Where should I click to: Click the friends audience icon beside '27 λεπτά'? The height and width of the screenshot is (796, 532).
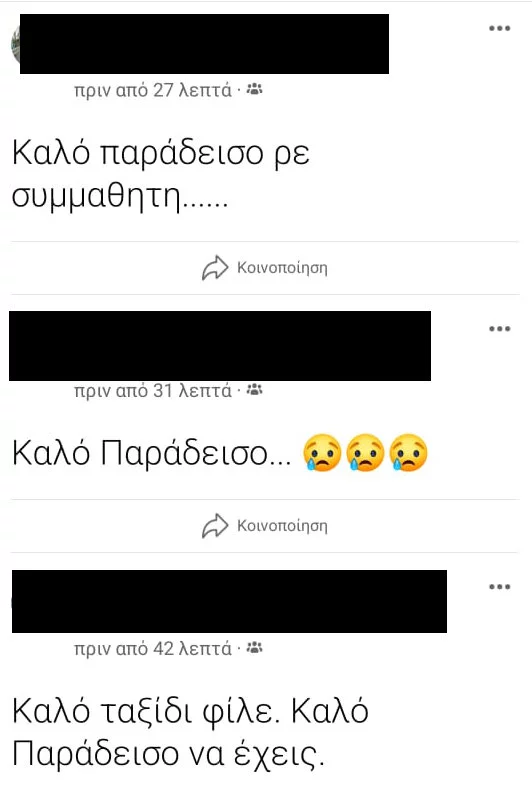pos(254,90)
